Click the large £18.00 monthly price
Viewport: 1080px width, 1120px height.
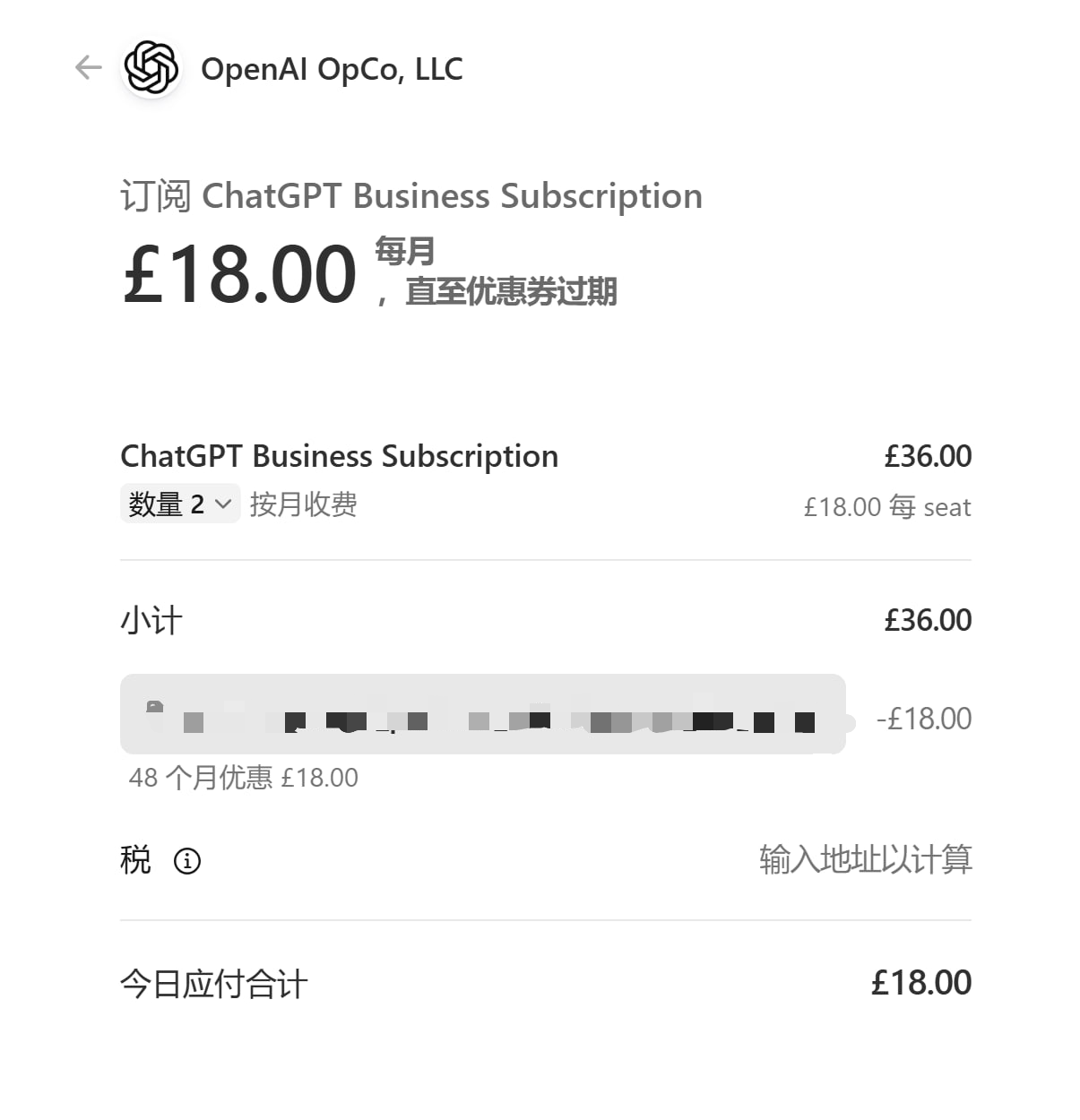[x=239, y=273]
